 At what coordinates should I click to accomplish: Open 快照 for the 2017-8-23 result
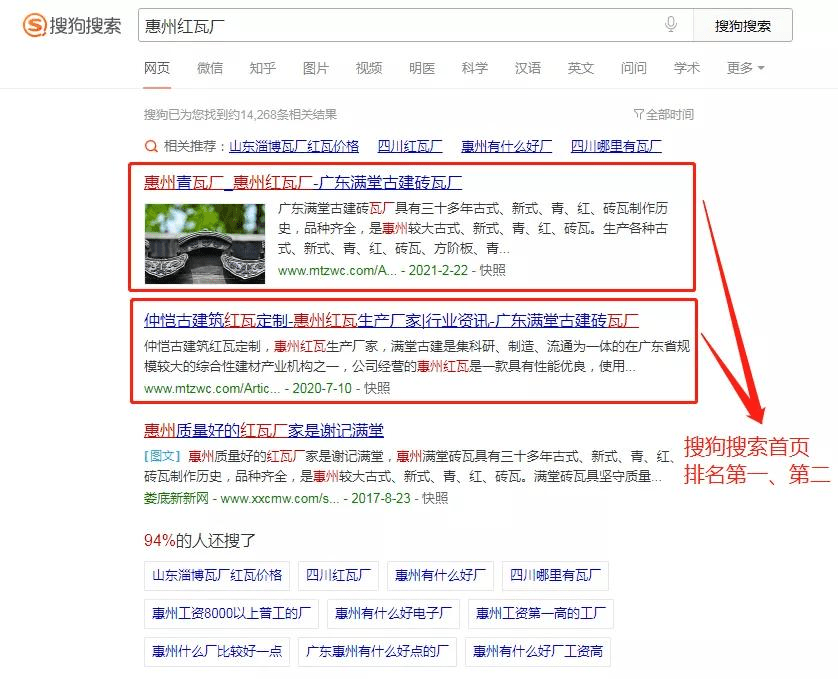435,498
